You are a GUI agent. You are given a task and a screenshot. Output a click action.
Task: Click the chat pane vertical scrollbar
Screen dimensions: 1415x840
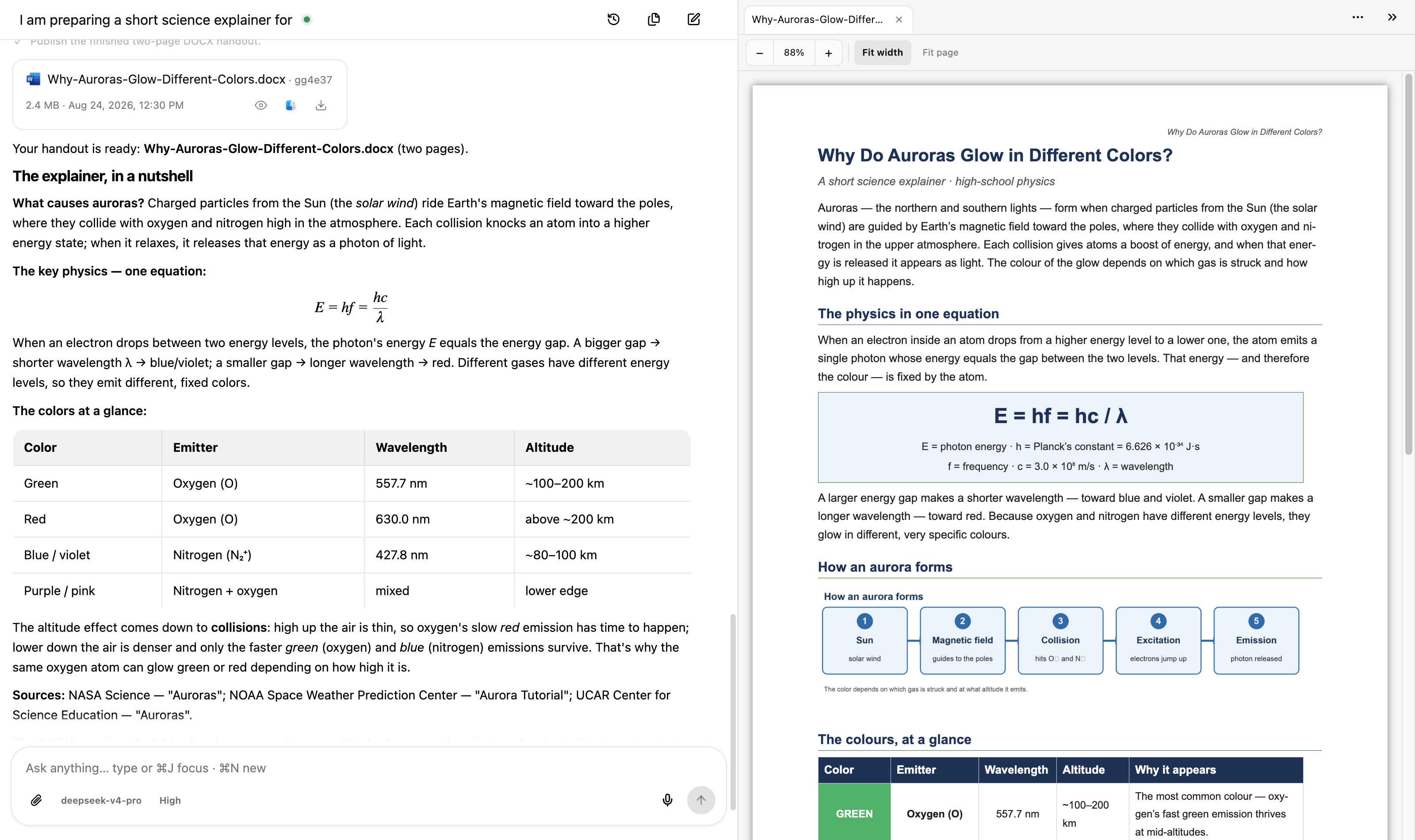tap(733, 712)
